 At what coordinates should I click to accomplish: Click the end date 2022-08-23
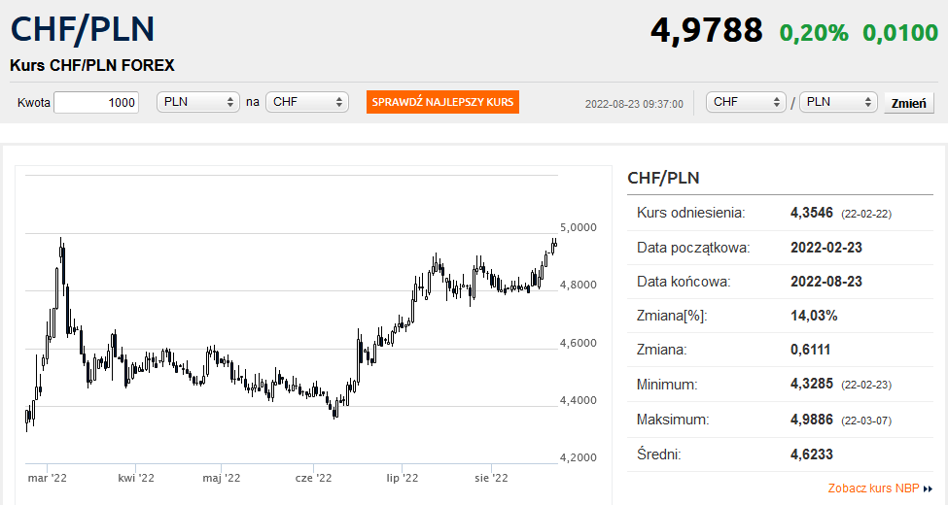[826, 281]
